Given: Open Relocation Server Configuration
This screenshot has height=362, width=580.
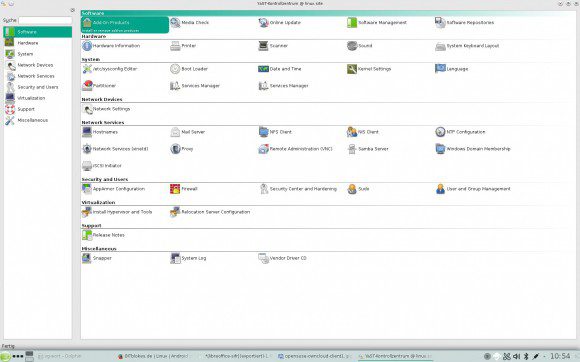Looking at the screenshot, I should (x=210, y=212).
